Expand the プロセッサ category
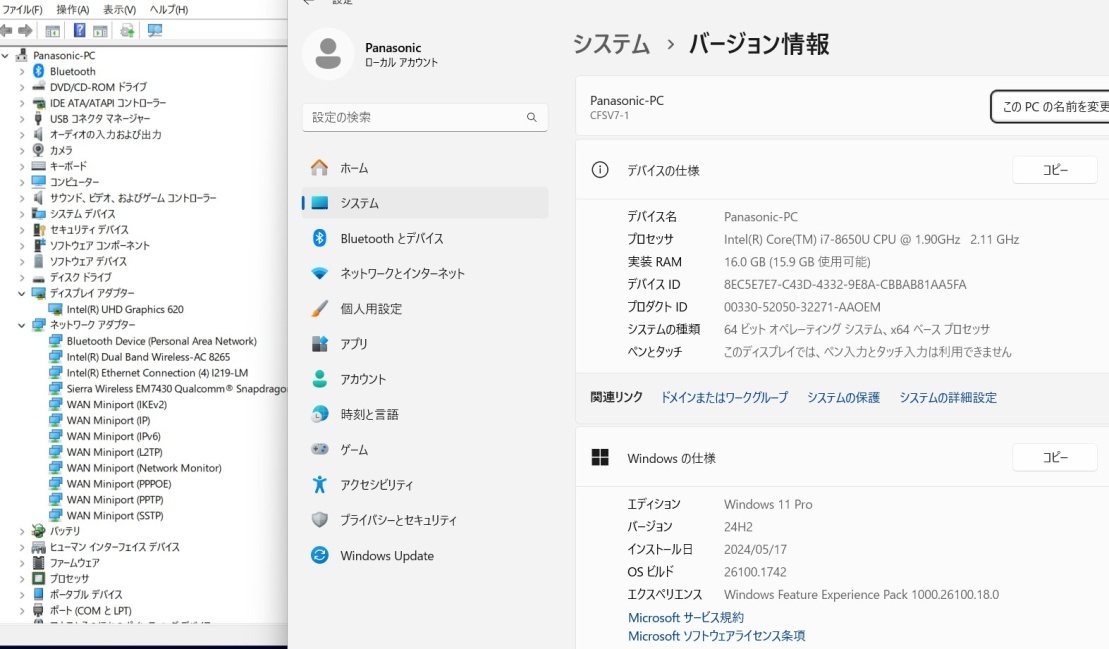 (x=22, y=578)
